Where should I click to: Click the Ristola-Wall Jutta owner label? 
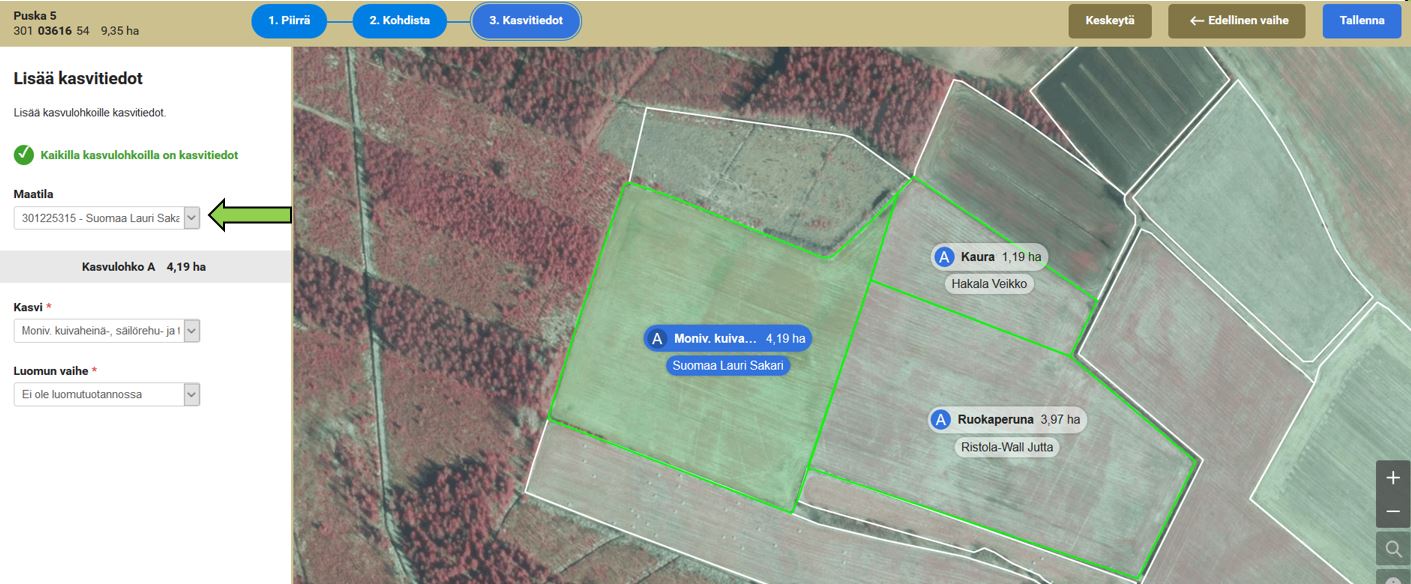point(1005,447)
